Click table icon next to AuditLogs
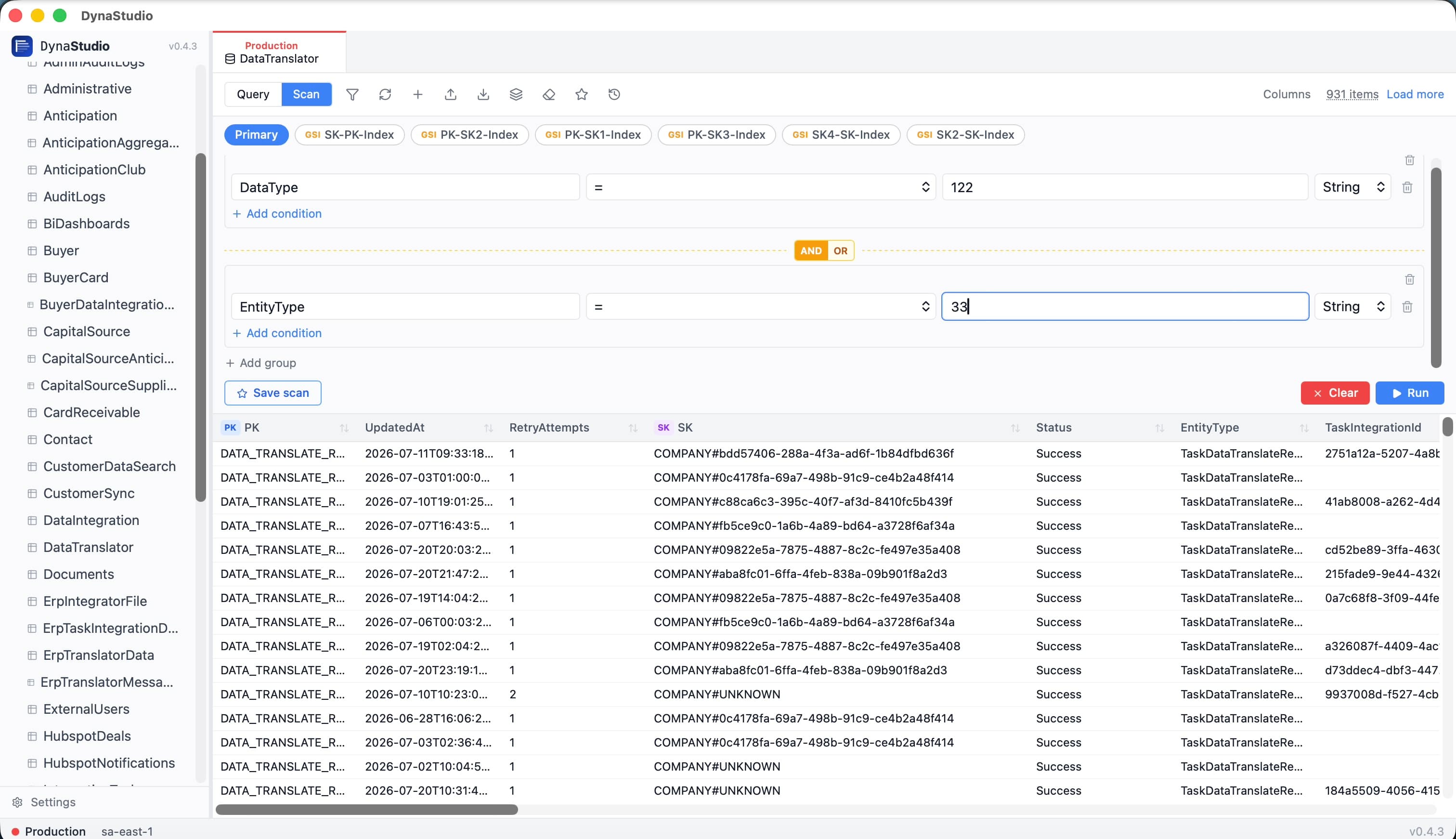The image size is (1456, 839). pyautogui.click(x=32, y=197)
